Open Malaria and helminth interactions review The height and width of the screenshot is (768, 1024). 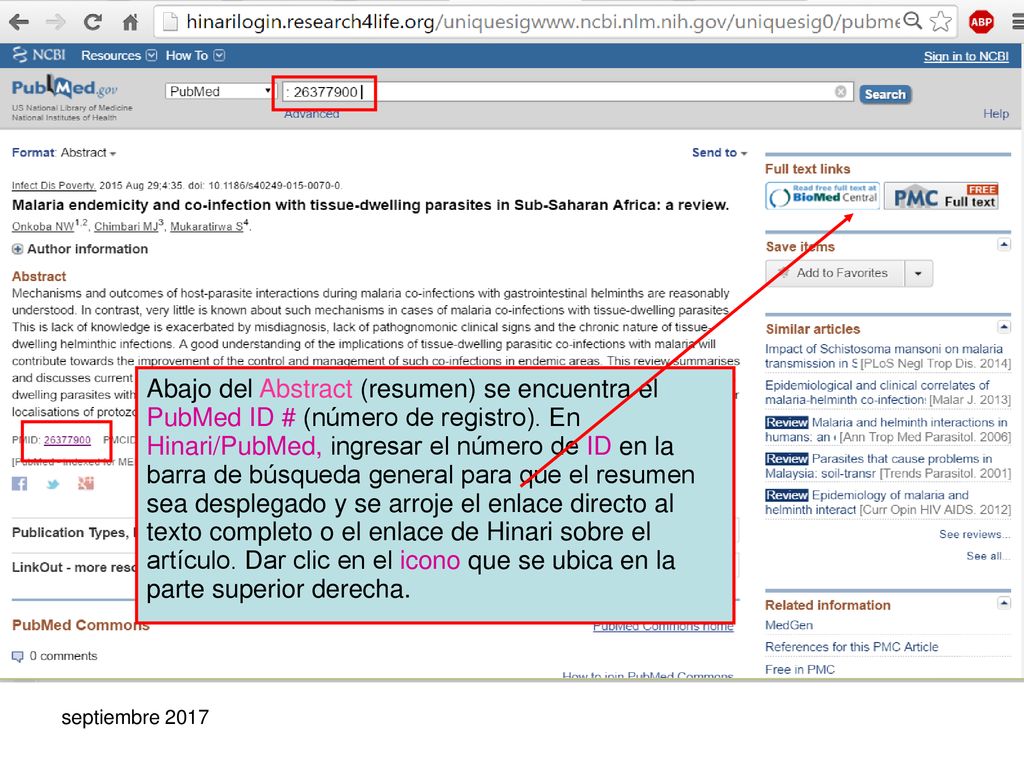(888, 429)
